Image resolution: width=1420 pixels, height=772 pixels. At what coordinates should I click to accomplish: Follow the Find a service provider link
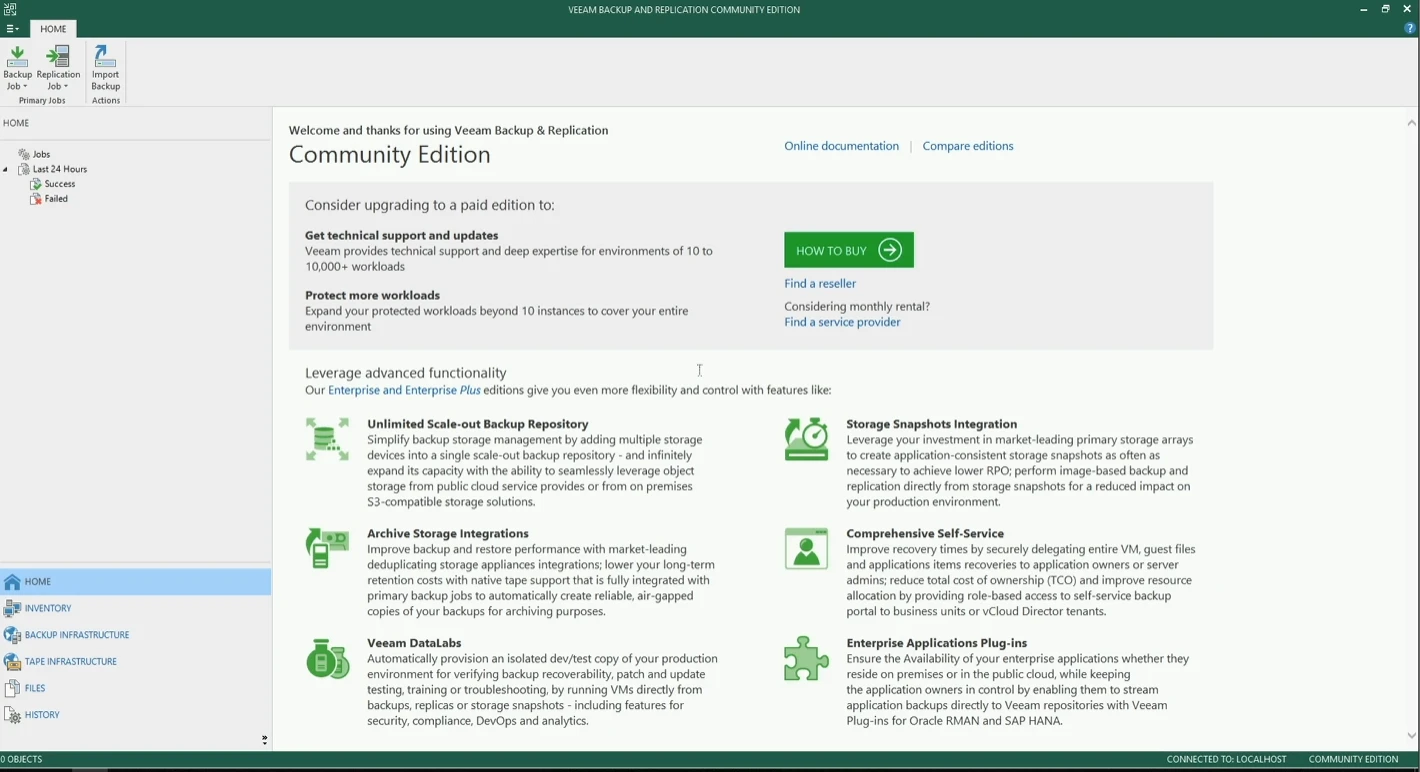point(842,322)
